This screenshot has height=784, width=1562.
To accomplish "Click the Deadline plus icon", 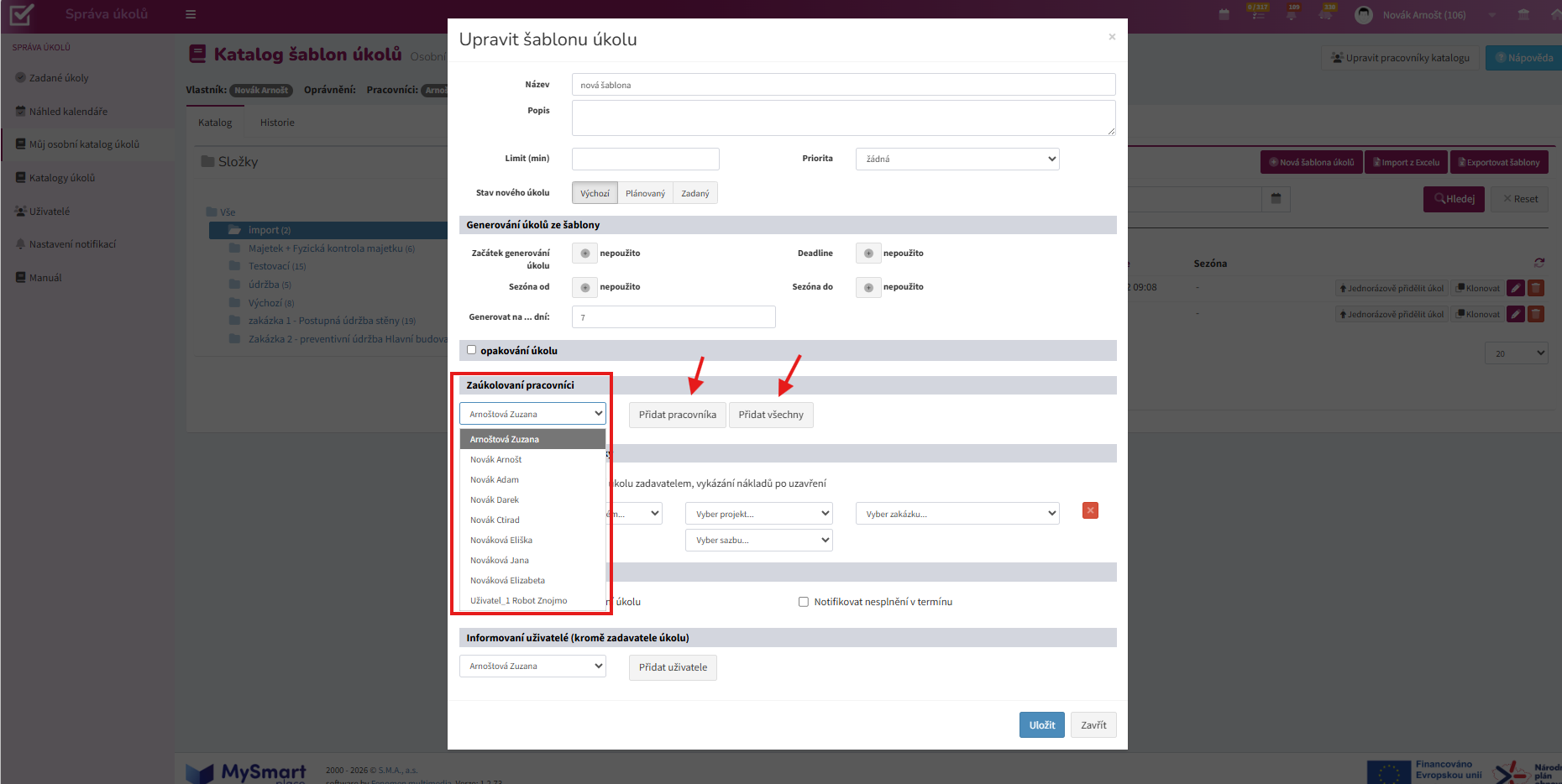I will (868, 253).
